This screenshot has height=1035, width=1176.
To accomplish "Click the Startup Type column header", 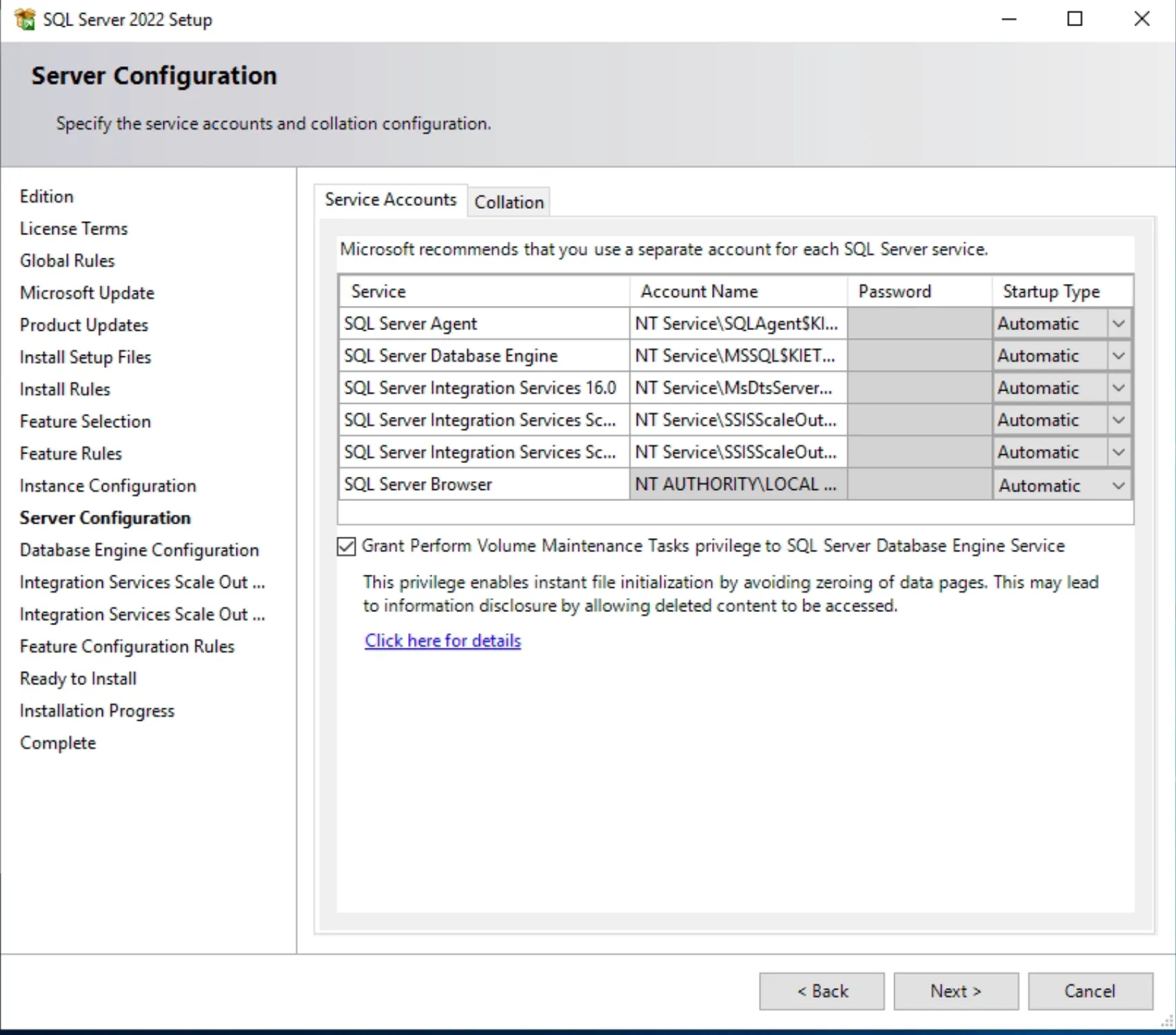I will pyautogui.click(x=1062, y=291).
